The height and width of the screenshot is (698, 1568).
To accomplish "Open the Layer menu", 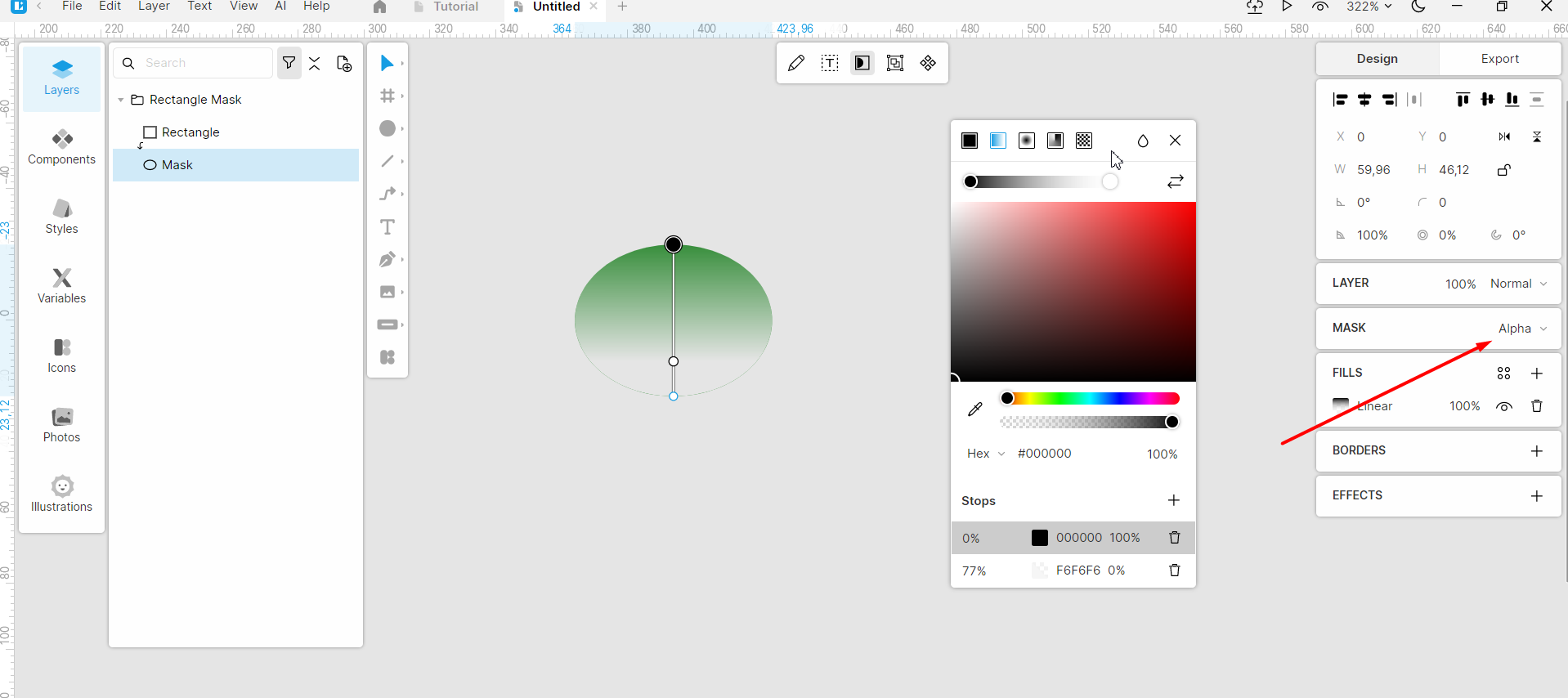I will [154, 7].
